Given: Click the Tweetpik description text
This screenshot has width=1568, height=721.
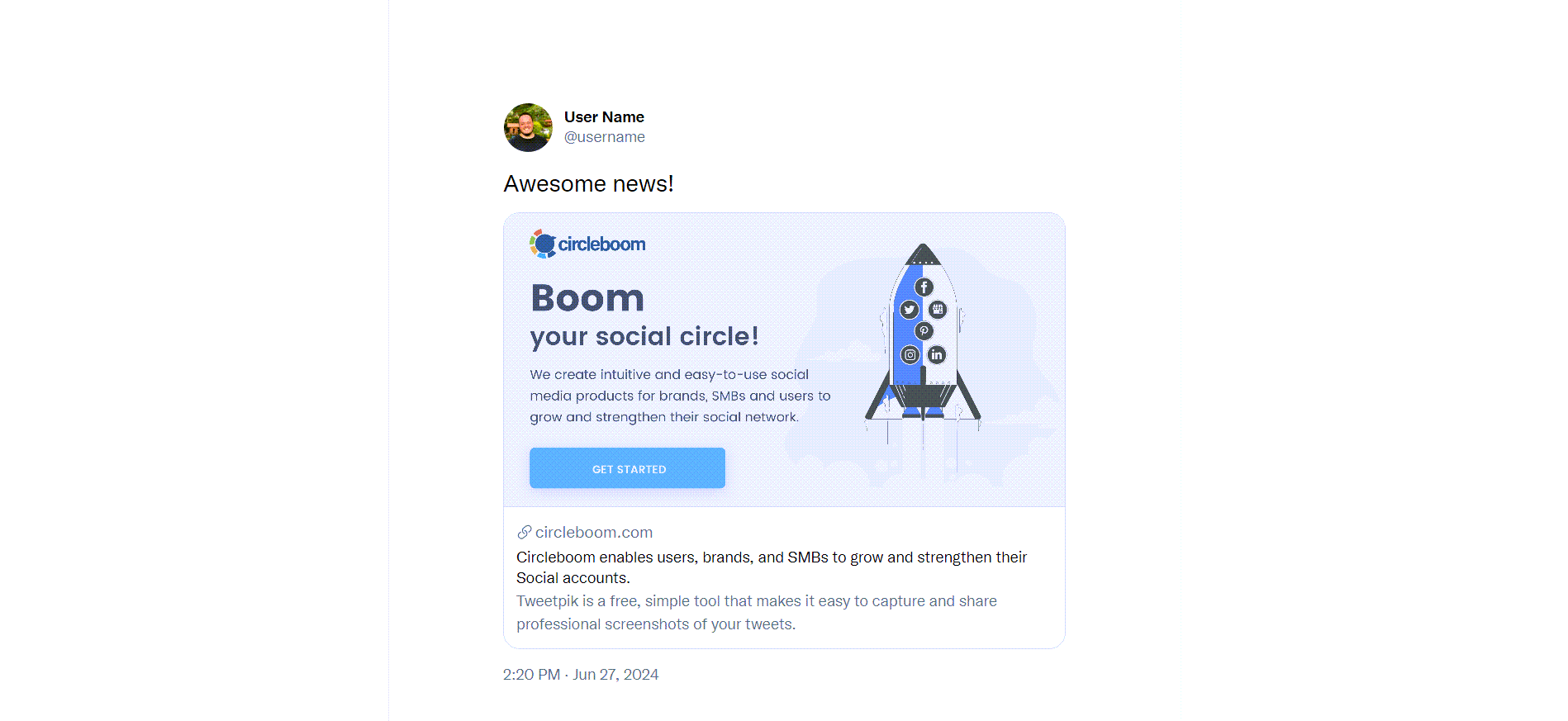Looking at the screenshot, I should pyautogui.click(x=756, y=612).
